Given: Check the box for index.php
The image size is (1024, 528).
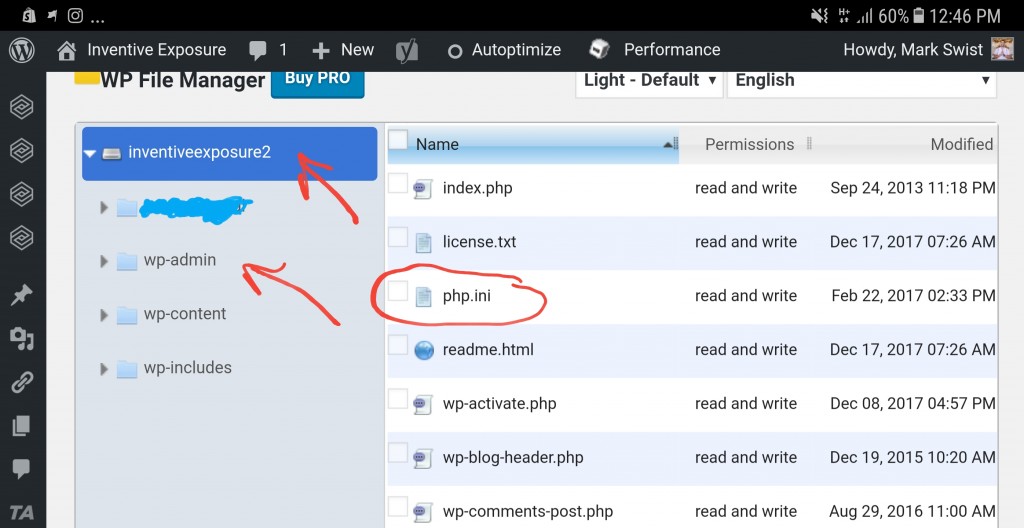Looking at the screenshot, I should point(398,184).
